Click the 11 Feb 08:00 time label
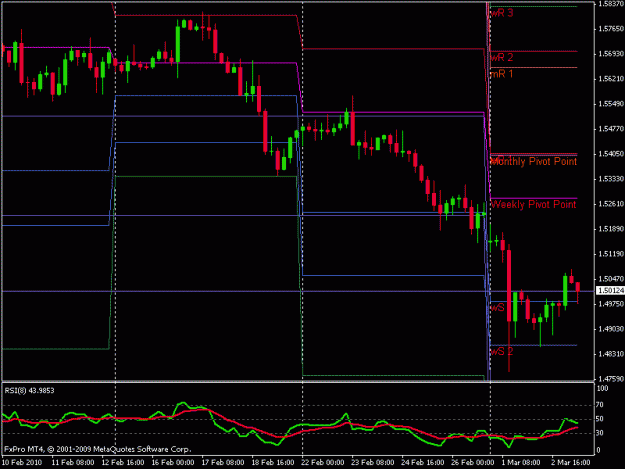The width and height of the screenshot is (625, 469). 73,463
